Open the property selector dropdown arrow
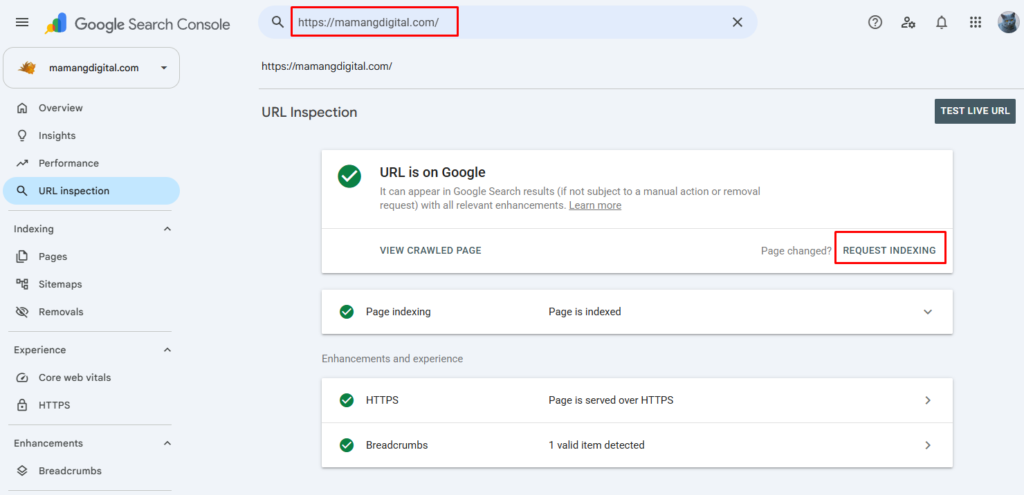This screenshot has width=1024, height=495. pyautogui.click(x=164, y=68)
